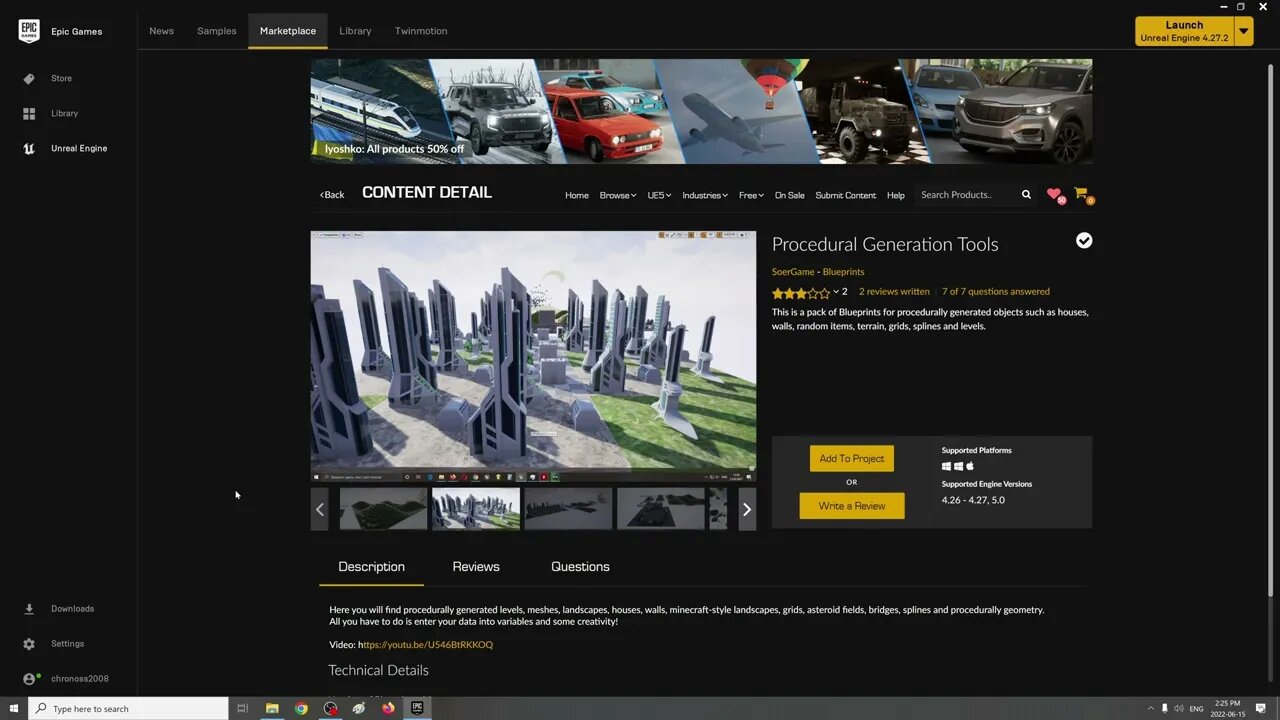
Task: Expand the UE5 menu
Action: tap(659, 195)
